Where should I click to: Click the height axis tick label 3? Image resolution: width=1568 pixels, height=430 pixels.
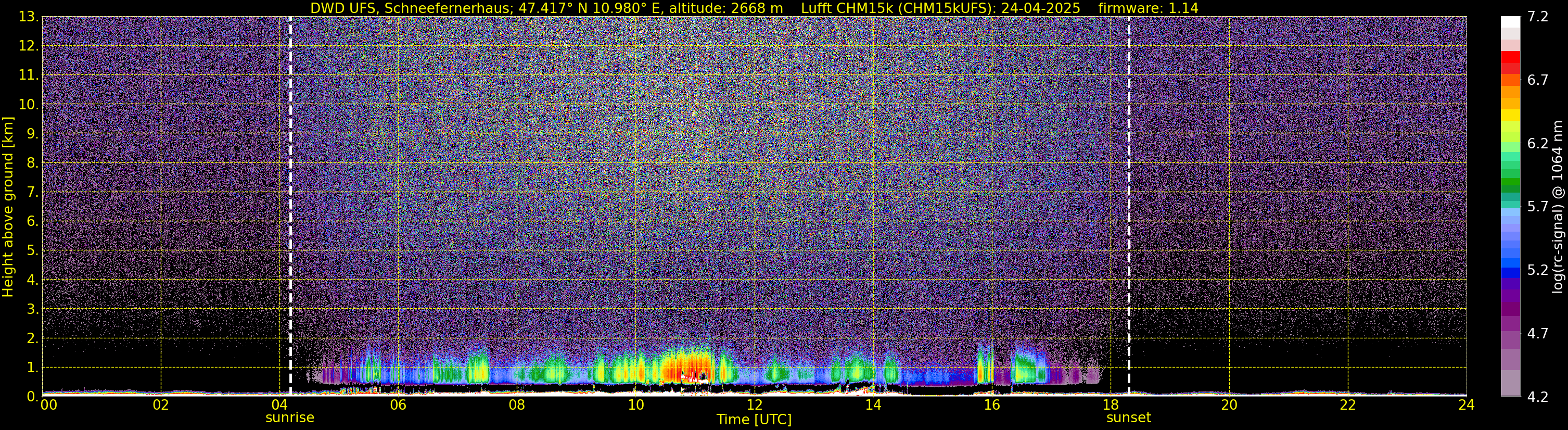pos(32,309)
